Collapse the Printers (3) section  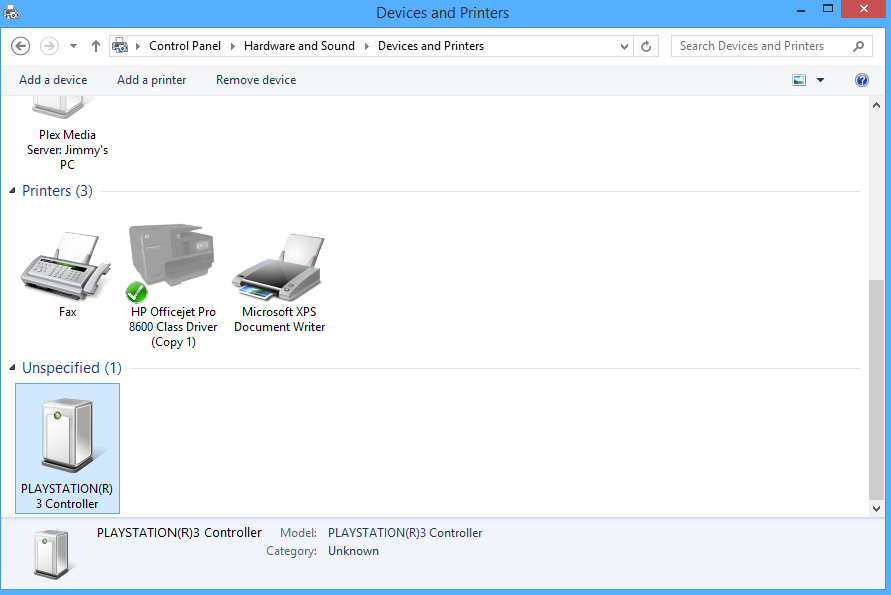(x=14, y=190)
